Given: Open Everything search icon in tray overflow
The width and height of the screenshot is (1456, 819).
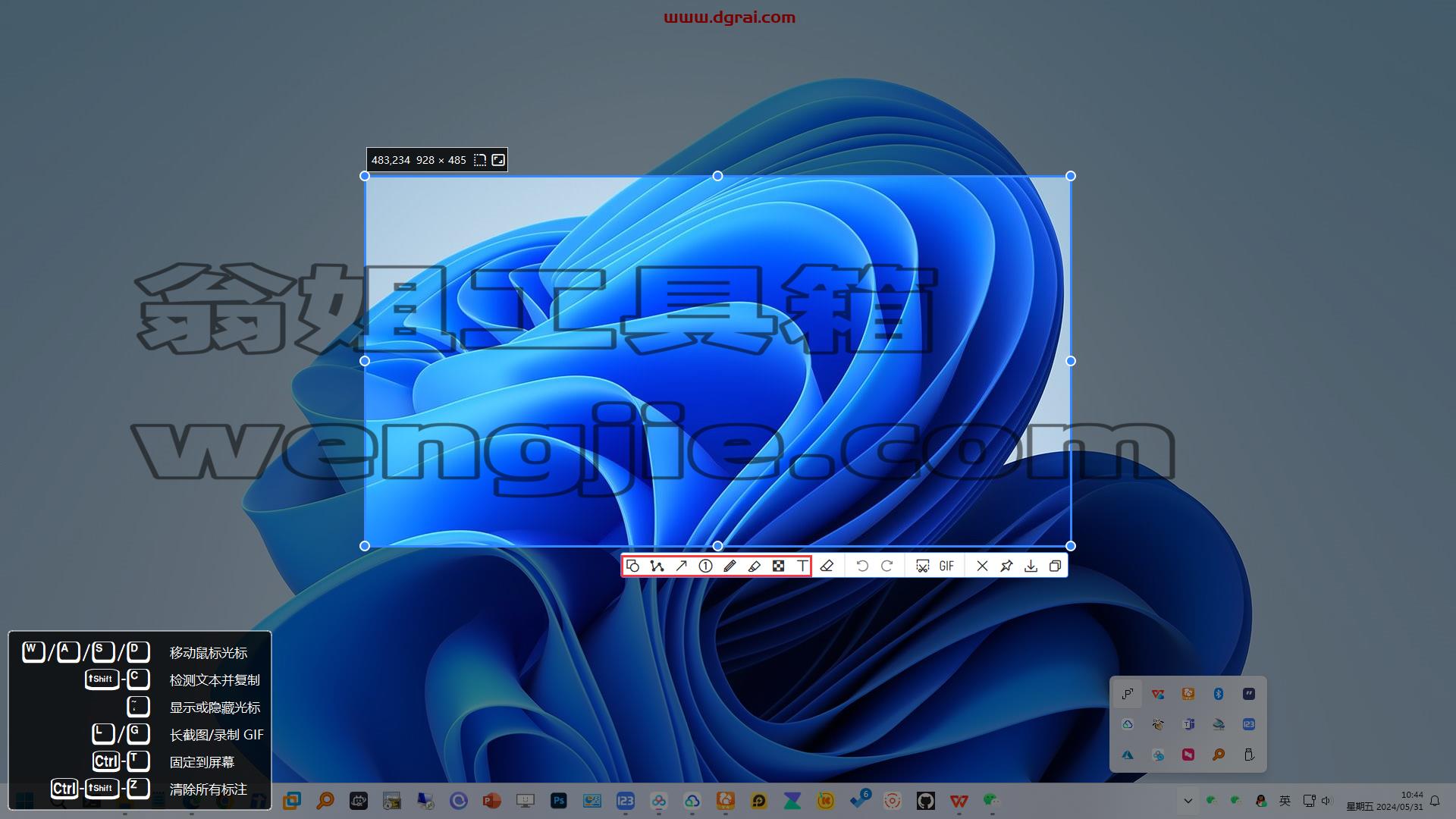Looking at the screenshot, I should [1219, 755].
